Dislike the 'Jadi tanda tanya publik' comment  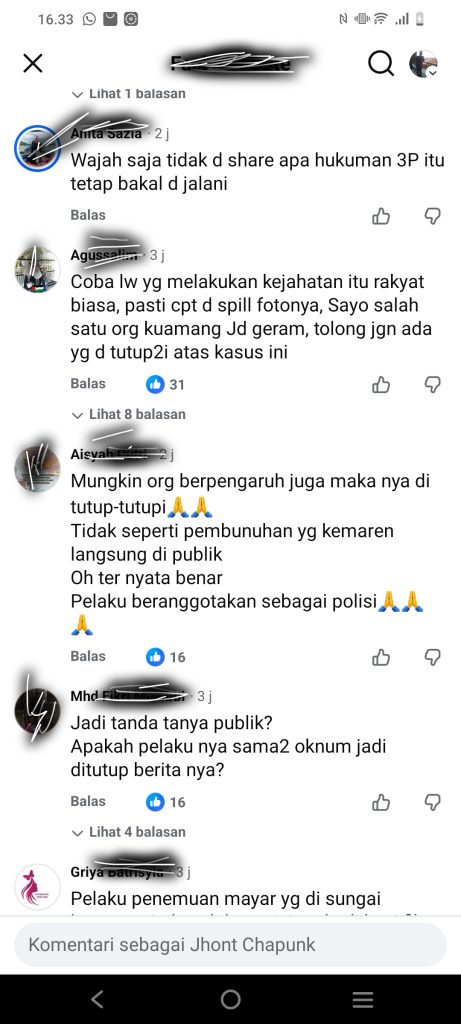[x=432, y=802]
